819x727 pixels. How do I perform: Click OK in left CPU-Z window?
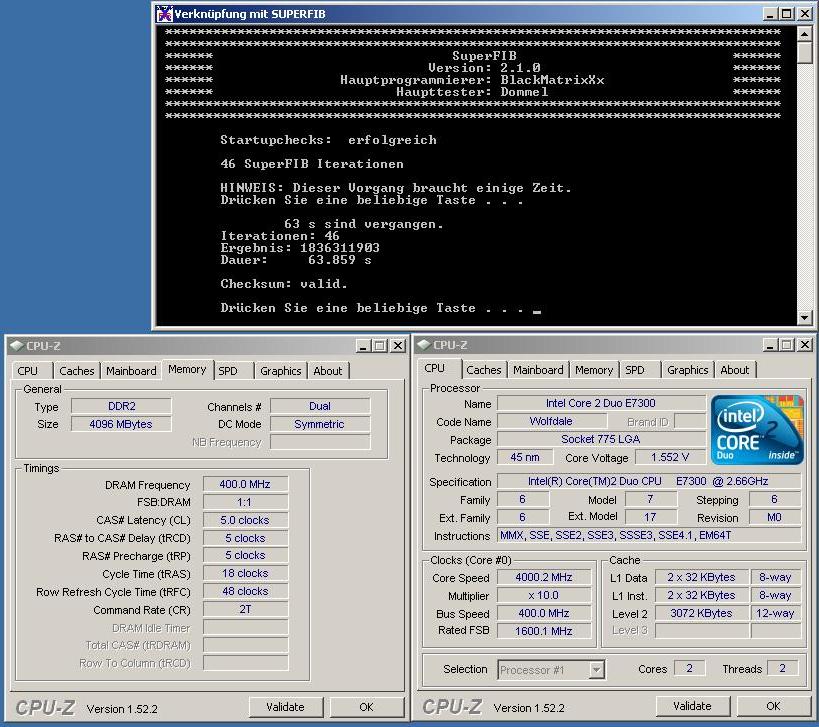pyautogui.click(x=366, y=707)
